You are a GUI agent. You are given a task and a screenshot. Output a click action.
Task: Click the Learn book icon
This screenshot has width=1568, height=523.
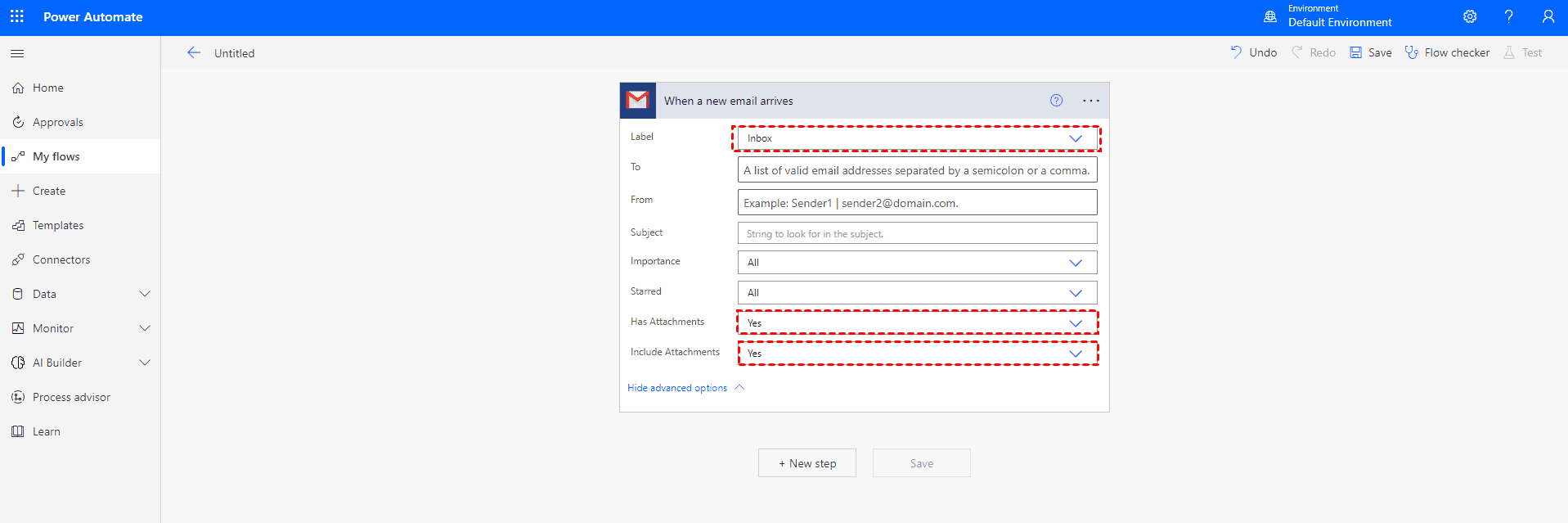18,431
